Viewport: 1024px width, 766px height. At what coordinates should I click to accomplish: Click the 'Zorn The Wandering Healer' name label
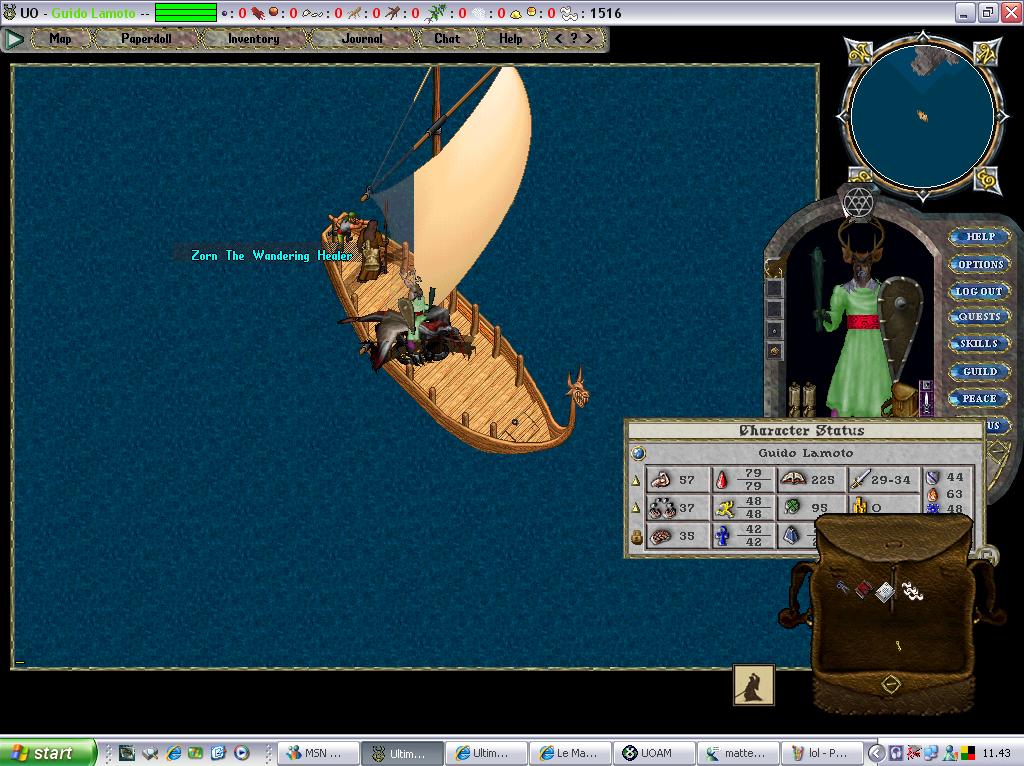coord(271,255)
